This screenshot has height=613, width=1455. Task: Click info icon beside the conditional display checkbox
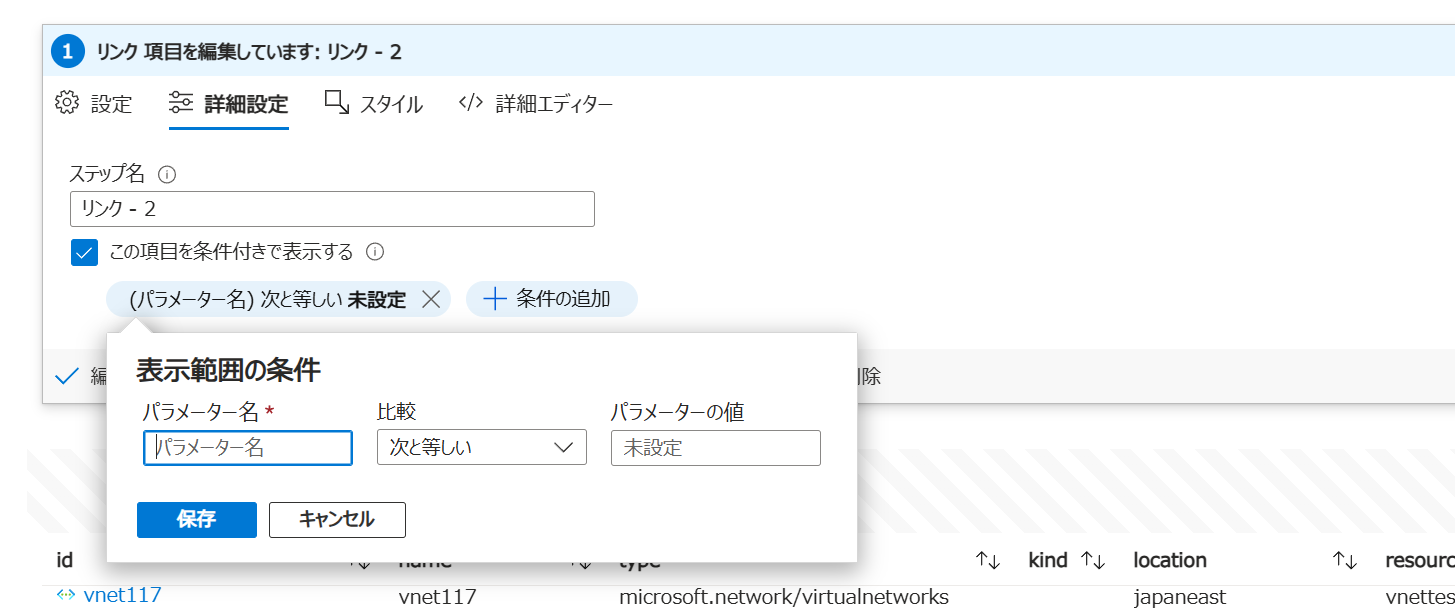tap(375, 252)
